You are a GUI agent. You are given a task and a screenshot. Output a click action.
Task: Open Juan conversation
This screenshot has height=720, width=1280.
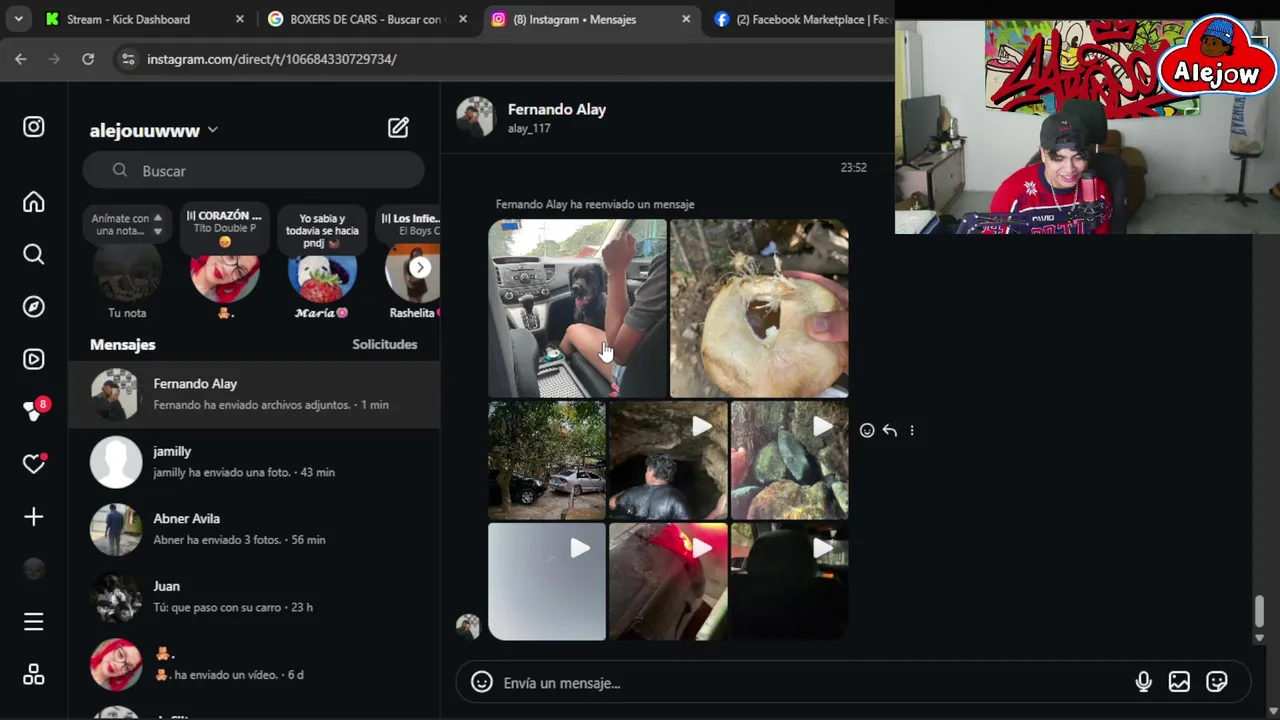click(254, 596)
